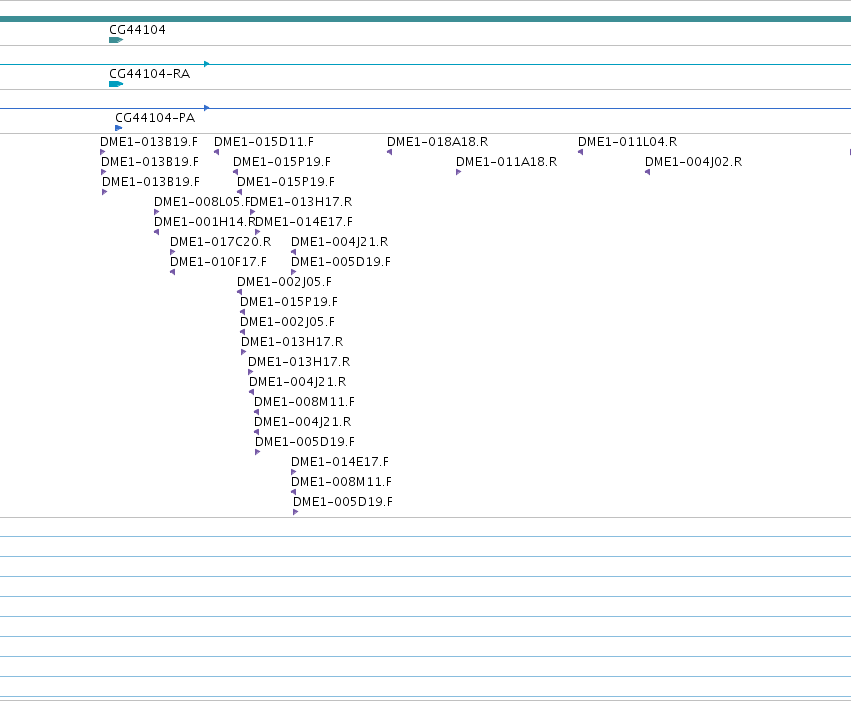Click DME1-004J21.R label beside DME1-017C20.R

coord(340,242)
